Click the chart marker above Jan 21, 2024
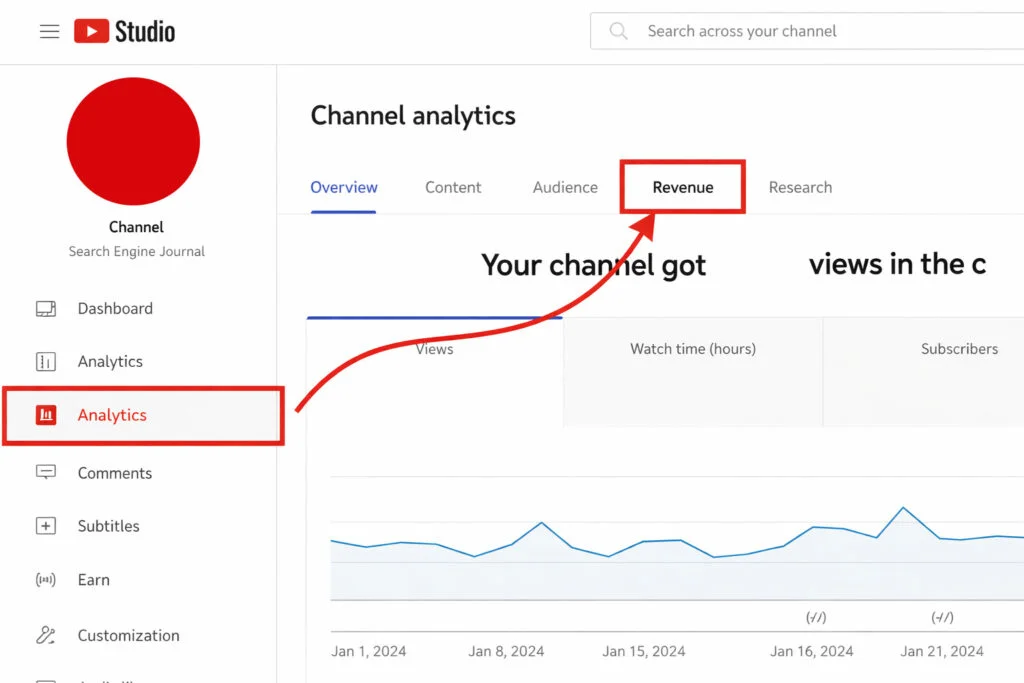 coord(942,617)
